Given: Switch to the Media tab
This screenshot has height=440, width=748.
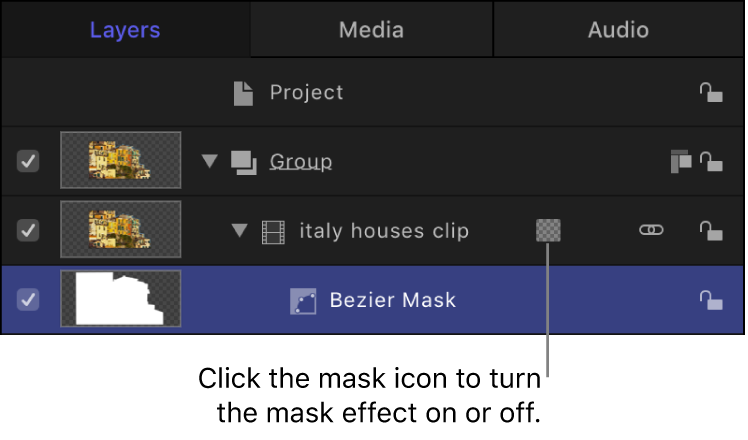Looking at the screenshot, I should pos(371,29).
